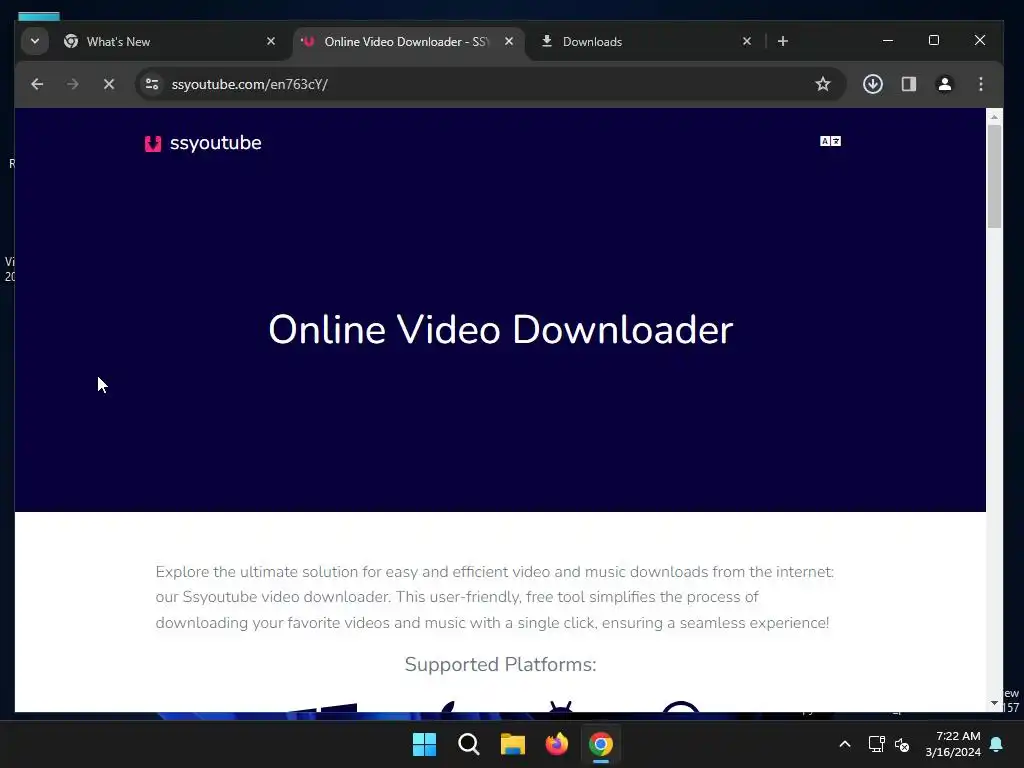Screen dimensions: 1024x768
Task: Click scrollbar up arrow
Action: pyautogui.click(x=994, y=117)
